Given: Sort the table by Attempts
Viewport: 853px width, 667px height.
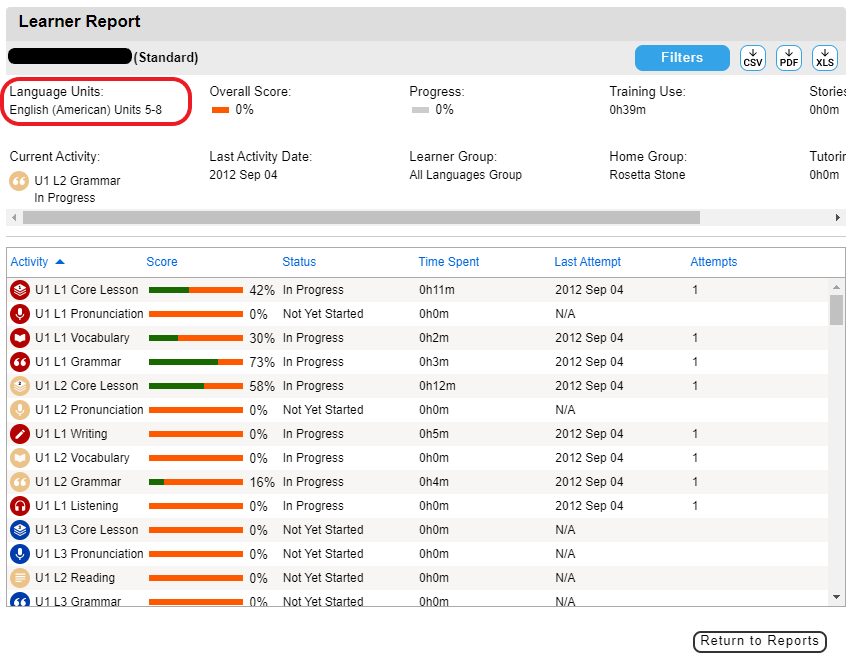Looking at the screenshot, I should (x=713, y=261).
